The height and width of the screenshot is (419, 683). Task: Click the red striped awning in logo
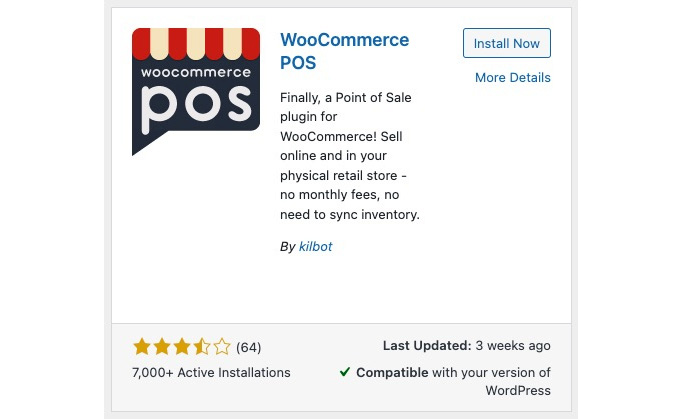196,44
